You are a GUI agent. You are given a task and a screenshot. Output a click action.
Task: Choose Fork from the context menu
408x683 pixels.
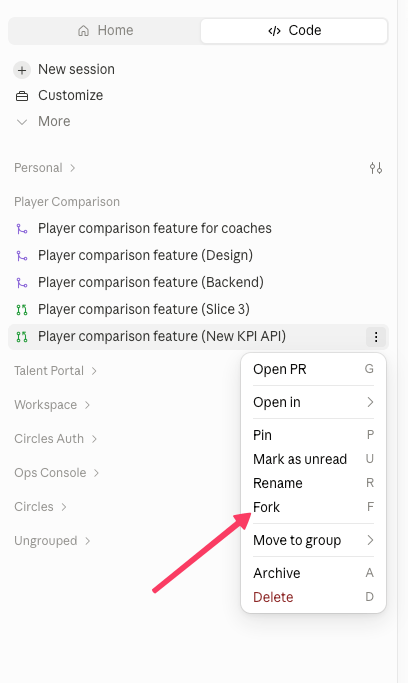pos(314,507)
